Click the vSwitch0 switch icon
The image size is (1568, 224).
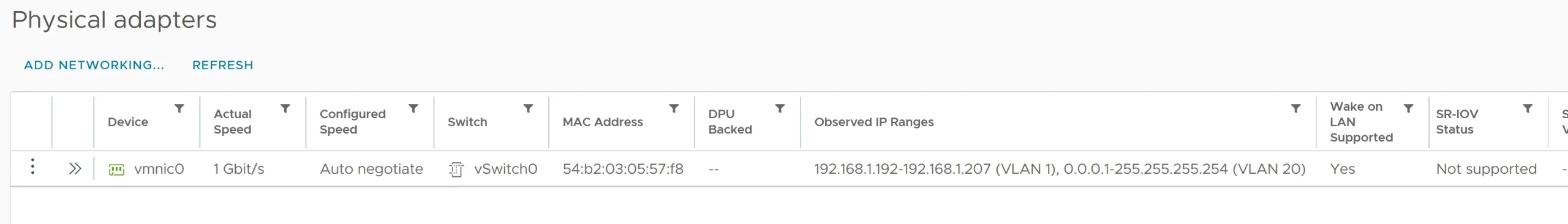tap(456, 170)
